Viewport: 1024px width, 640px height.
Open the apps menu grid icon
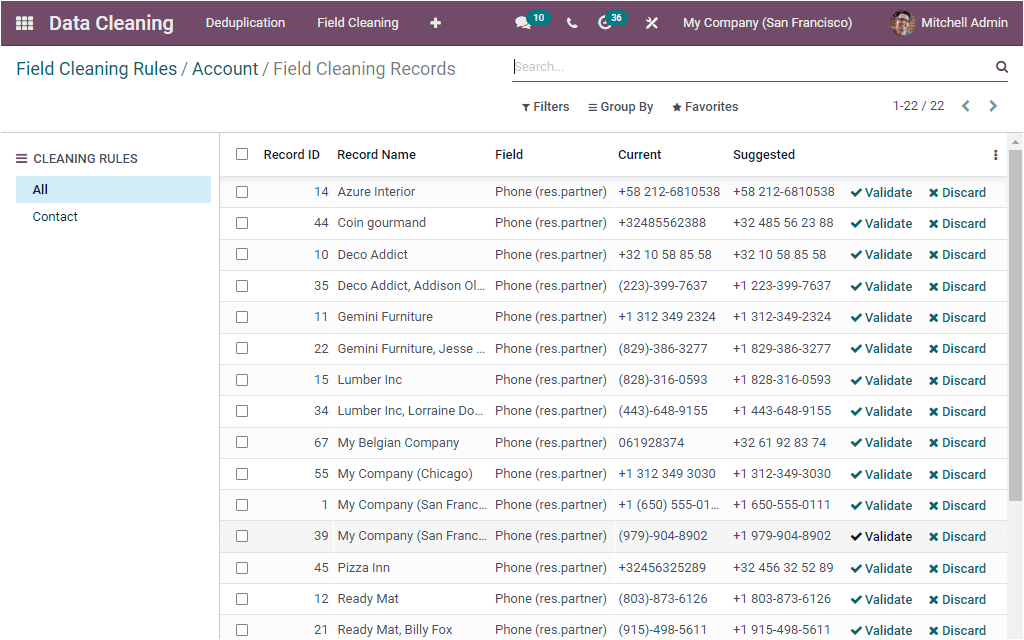(x=23, y=22)
